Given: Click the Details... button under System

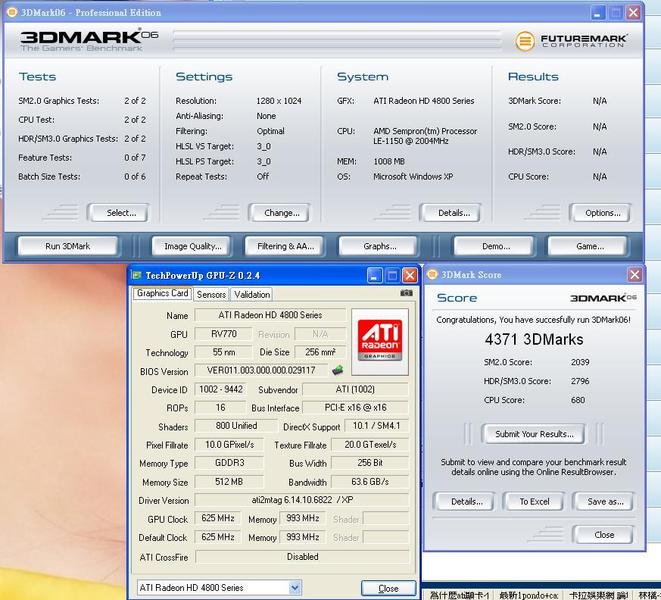Looking at the screenshot, I should click(450, 213).
